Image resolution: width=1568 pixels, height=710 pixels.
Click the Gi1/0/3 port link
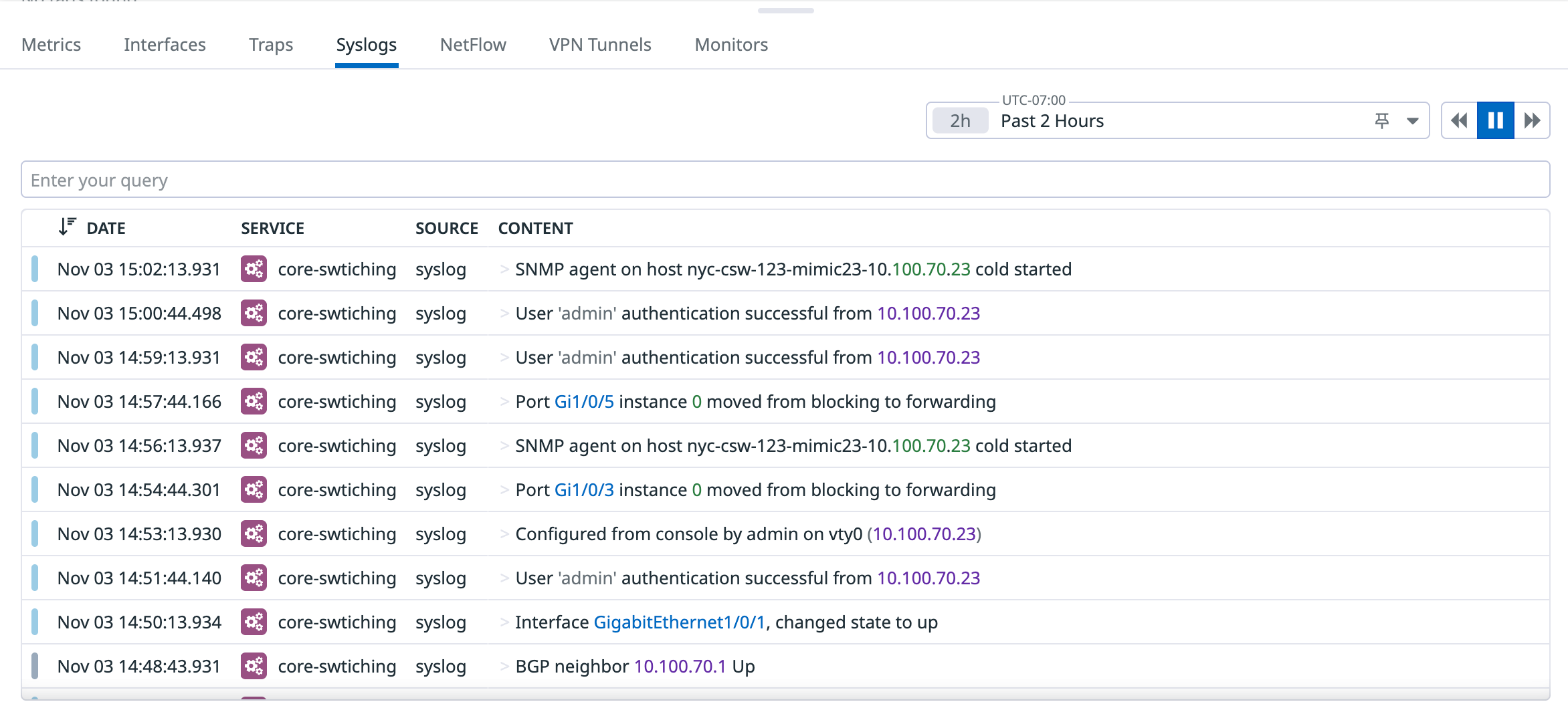click(x=584, y=490)
